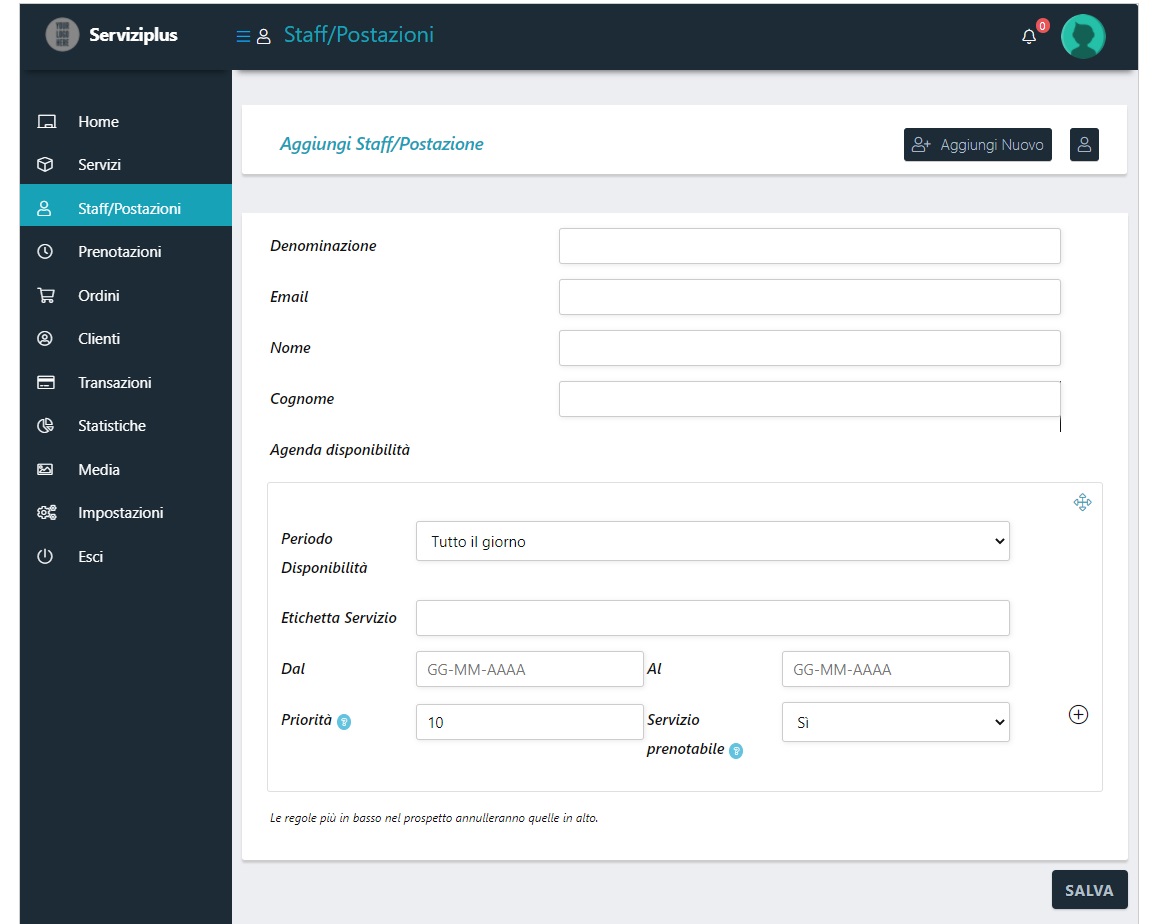The image size is (1154, 924).
Task: Select Statistiche in the sidebar menu
Action: click(x=112, y=426)
